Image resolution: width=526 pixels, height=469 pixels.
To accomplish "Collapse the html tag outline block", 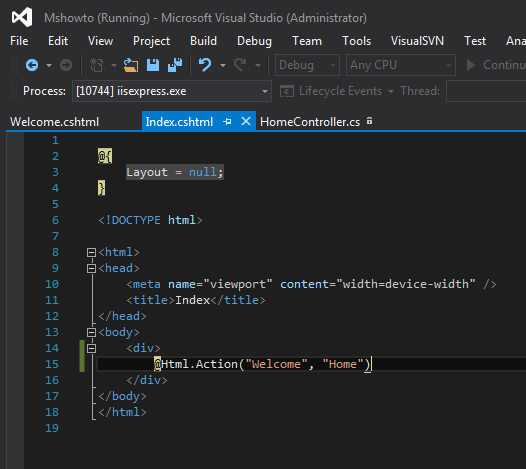I will [91, 252].
